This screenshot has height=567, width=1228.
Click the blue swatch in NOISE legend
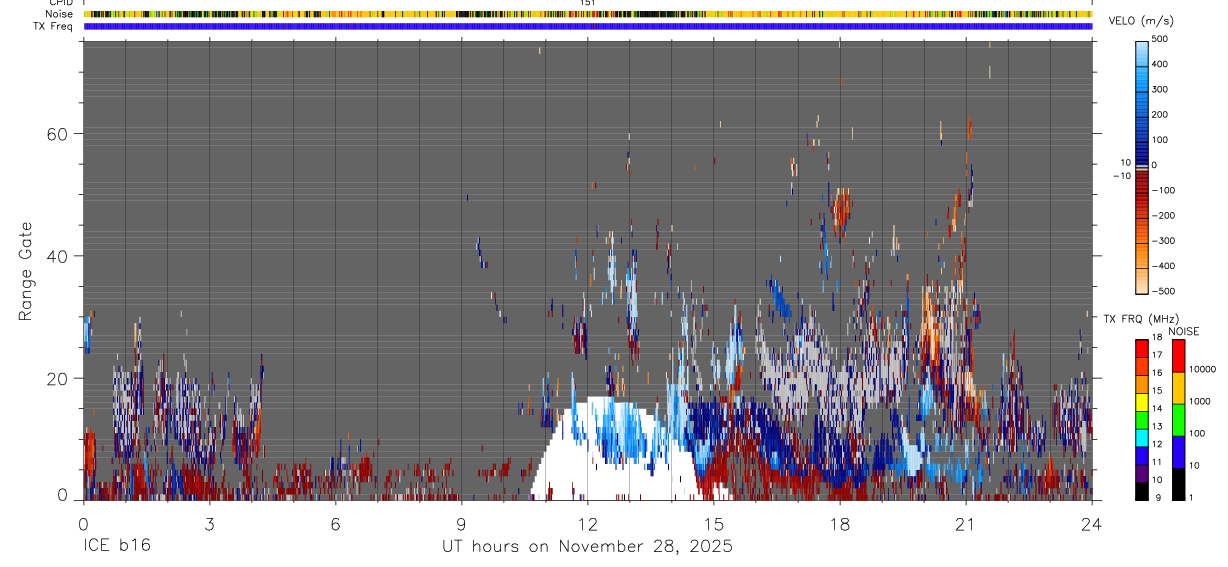point(1178,451)
